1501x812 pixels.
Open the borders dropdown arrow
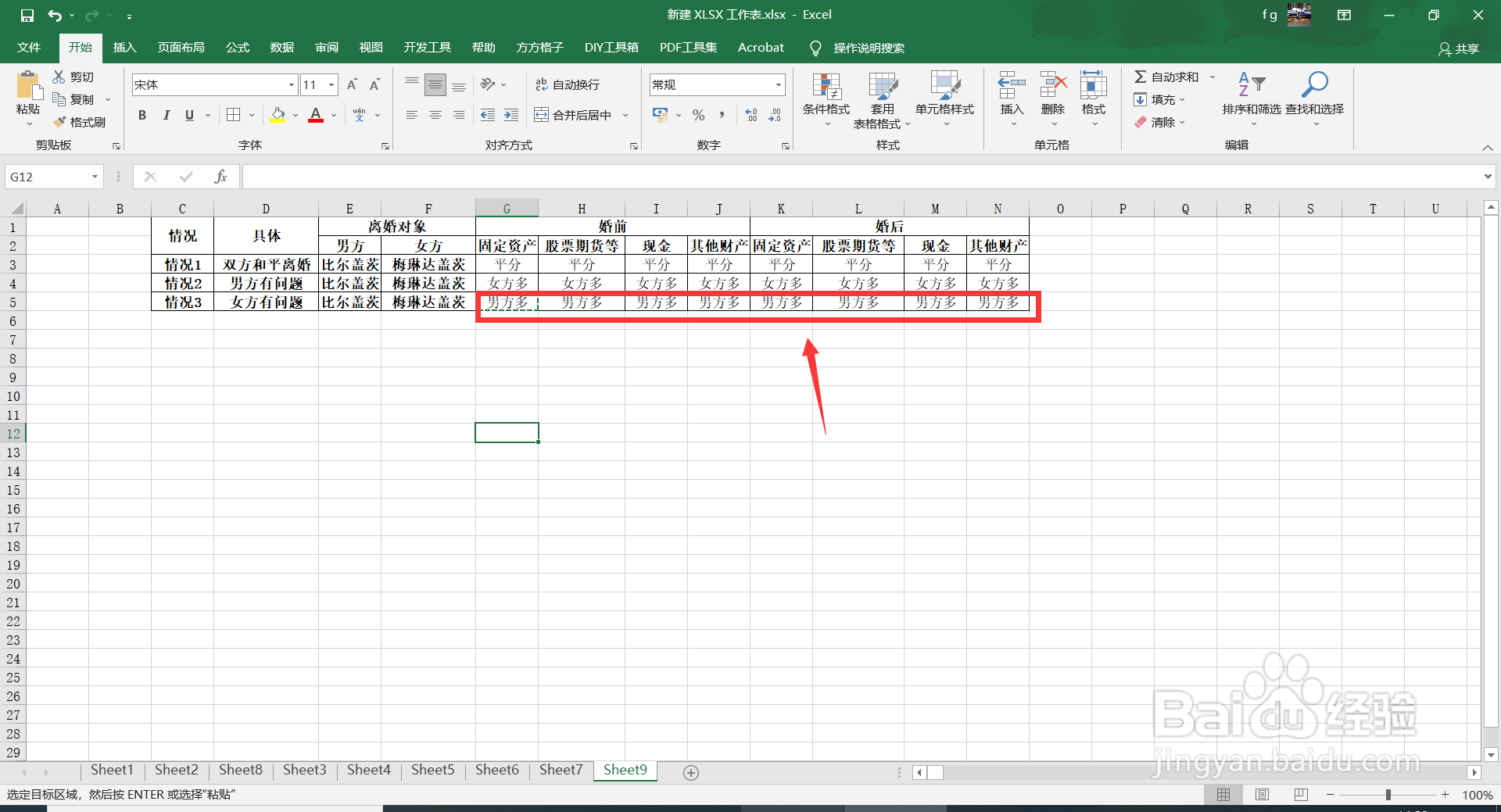[x=252, y=115]
